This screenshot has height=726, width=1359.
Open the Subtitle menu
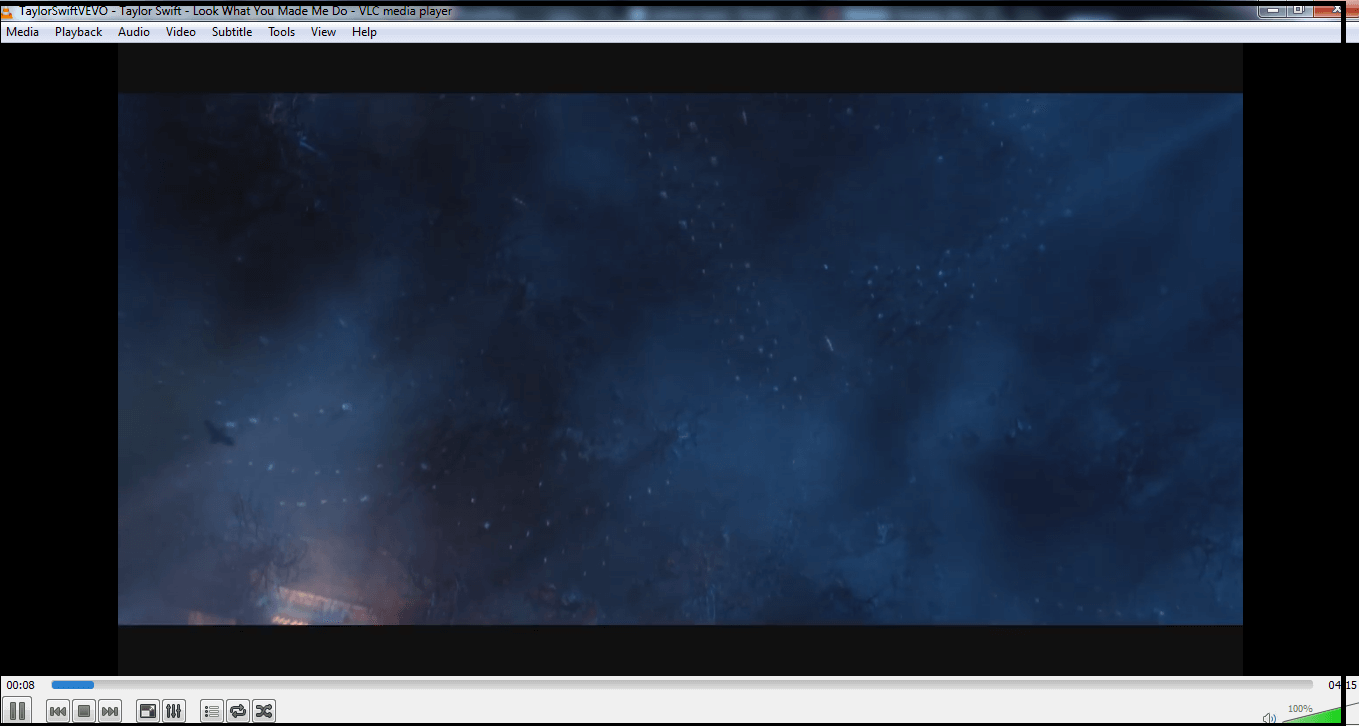pos(232,32)
